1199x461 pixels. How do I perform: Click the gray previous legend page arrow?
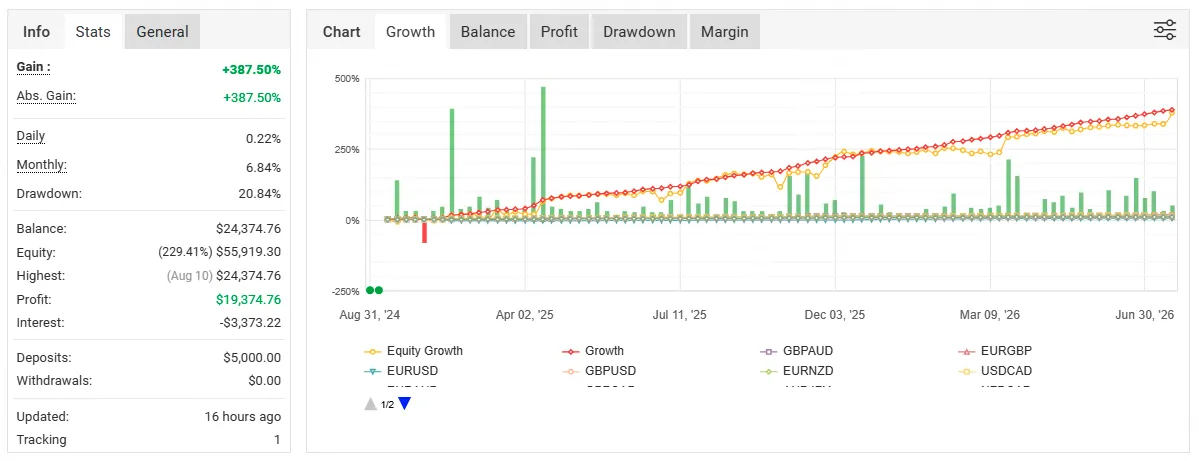pos(370,404)
